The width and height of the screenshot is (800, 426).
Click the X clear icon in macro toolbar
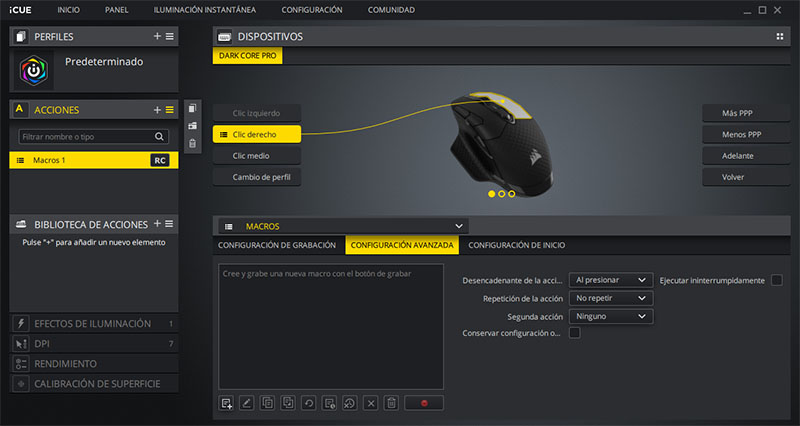tap(371, 403)
